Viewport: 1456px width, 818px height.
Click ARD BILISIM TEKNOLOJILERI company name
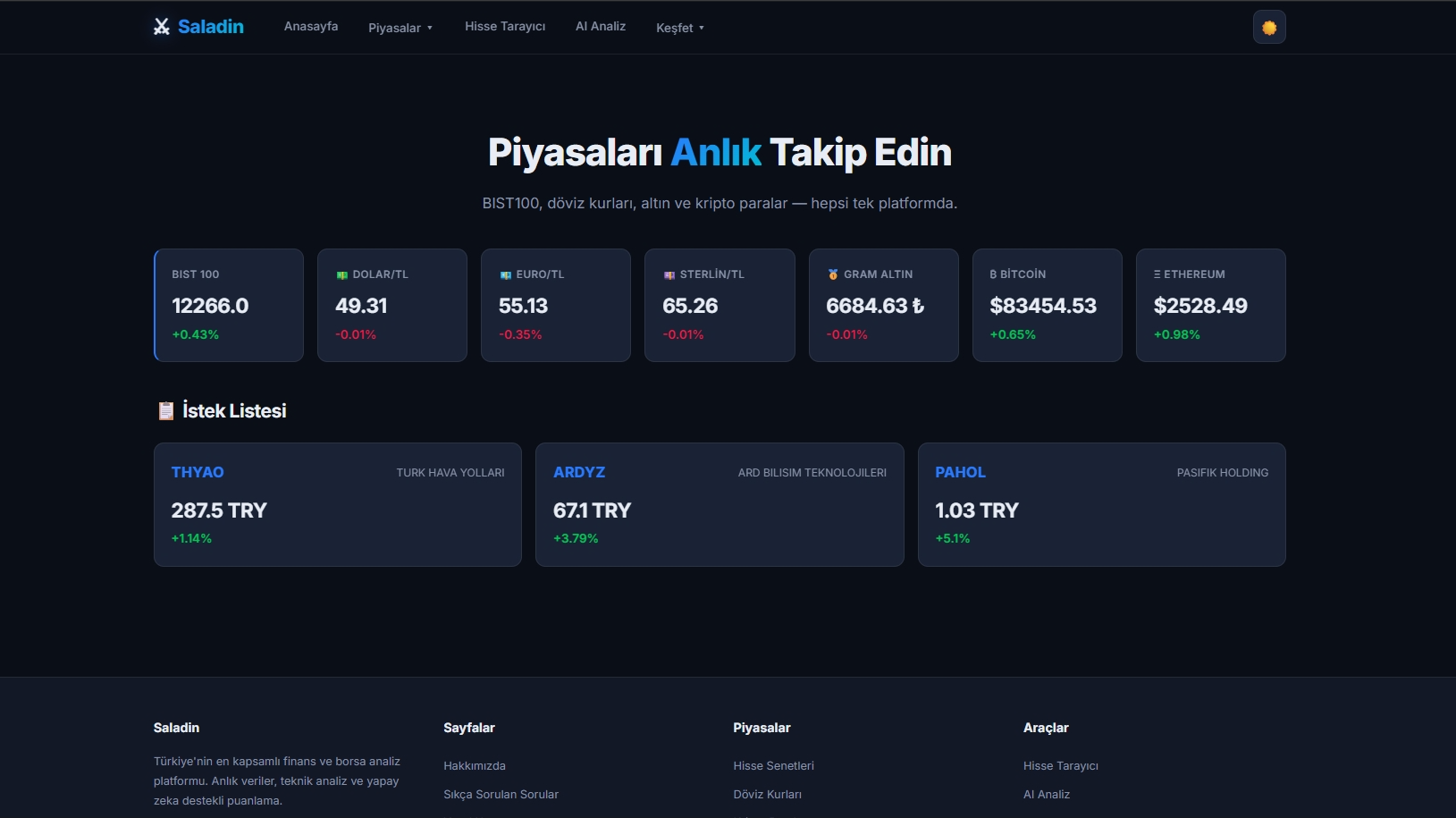(812, 473)
